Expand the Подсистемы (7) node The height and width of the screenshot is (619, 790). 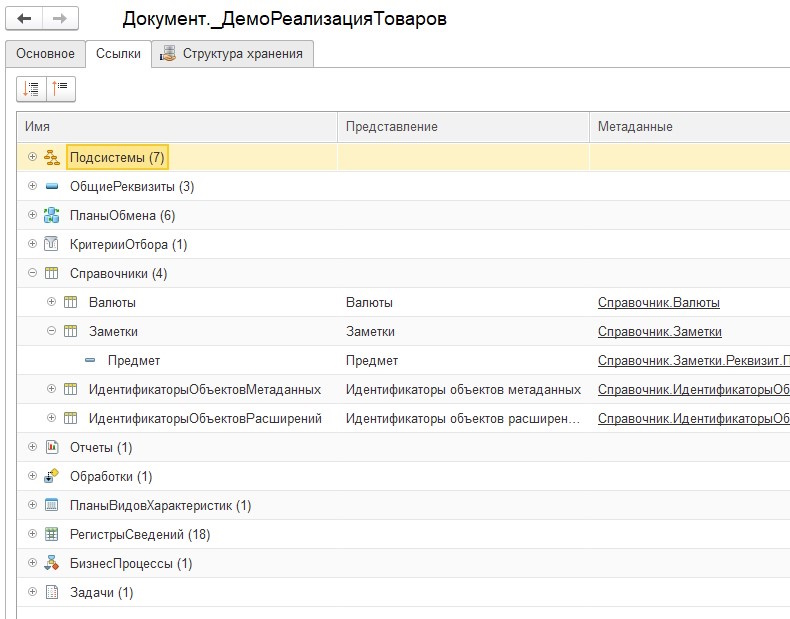click(x=32, y=157)
